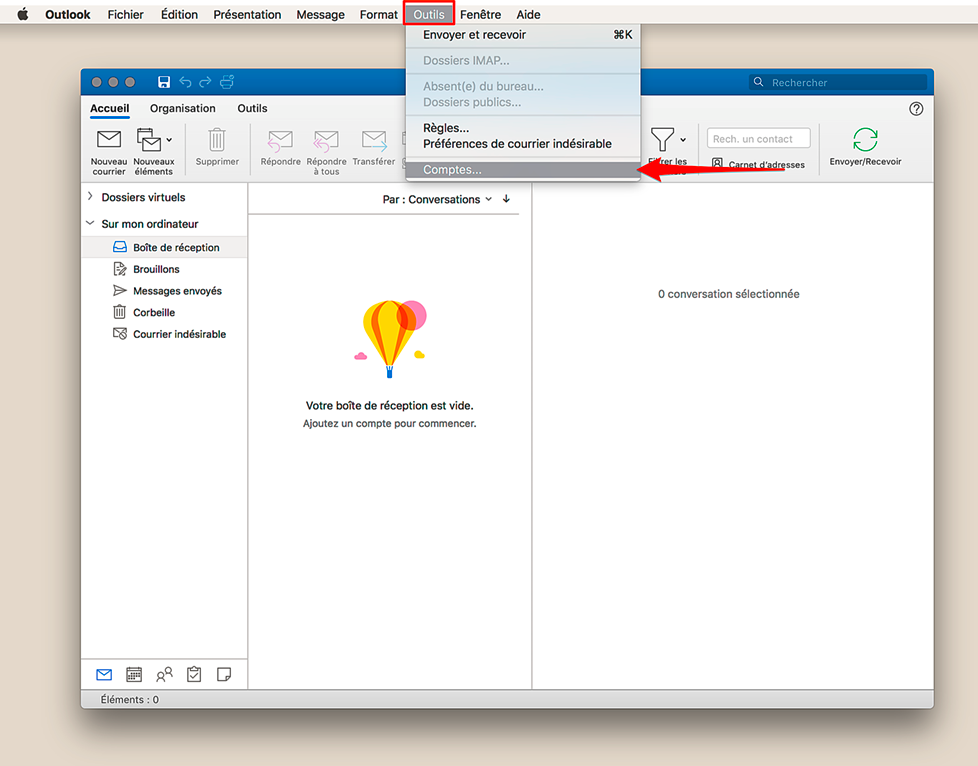Screen dimensions: 978x766
Task: Click the Envoyer/Recevoir sync icon
Action: (865, 140)
